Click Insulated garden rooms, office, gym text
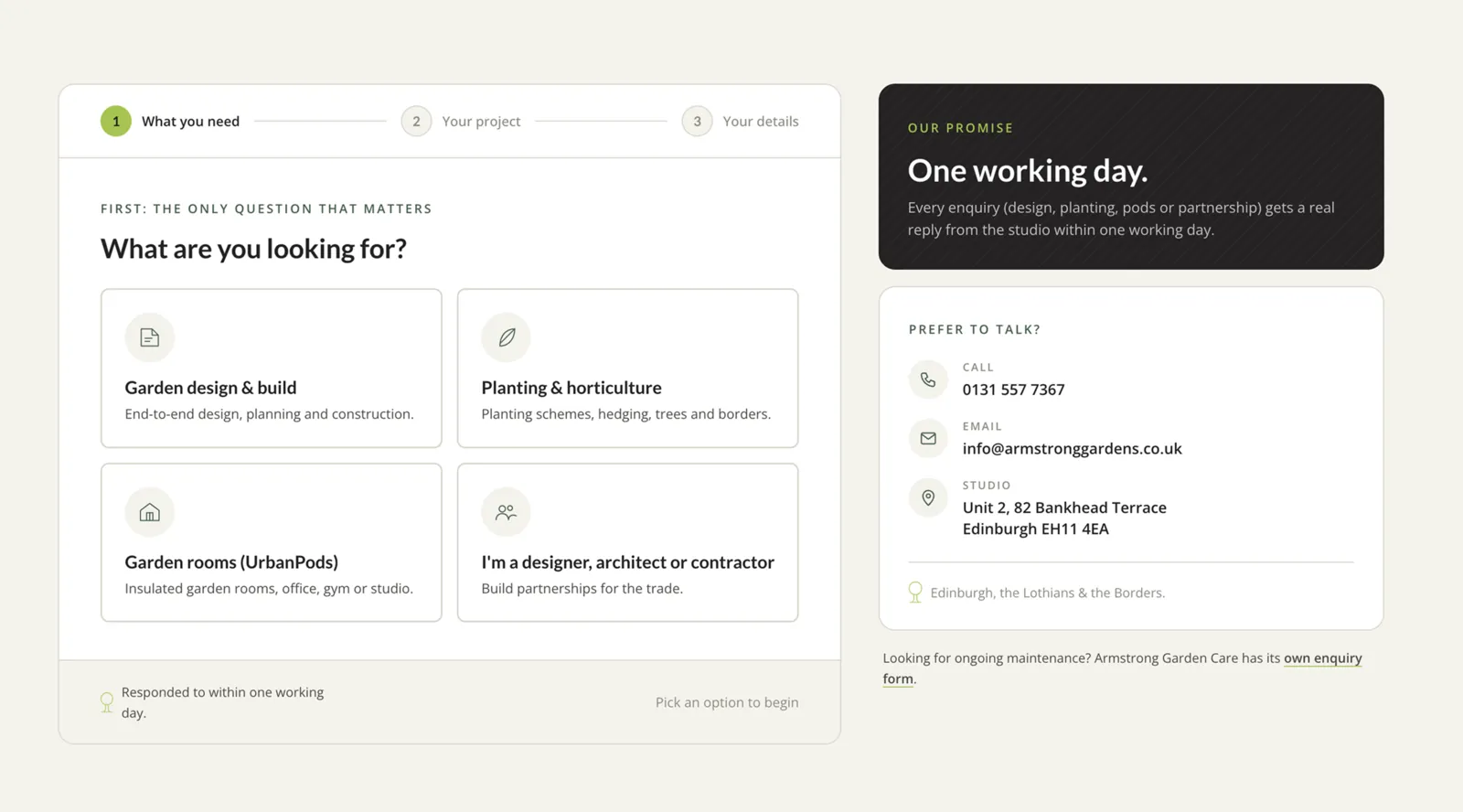This screenshot has height=812, width=1463. pyautogui.click(x=269, y=589)
